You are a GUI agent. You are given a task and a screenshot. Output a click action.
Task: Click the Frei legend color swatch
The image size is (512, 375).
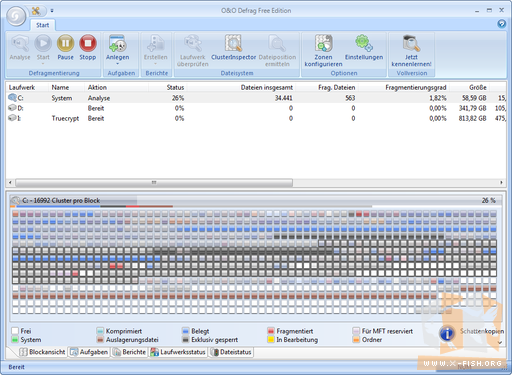[15, 331]
